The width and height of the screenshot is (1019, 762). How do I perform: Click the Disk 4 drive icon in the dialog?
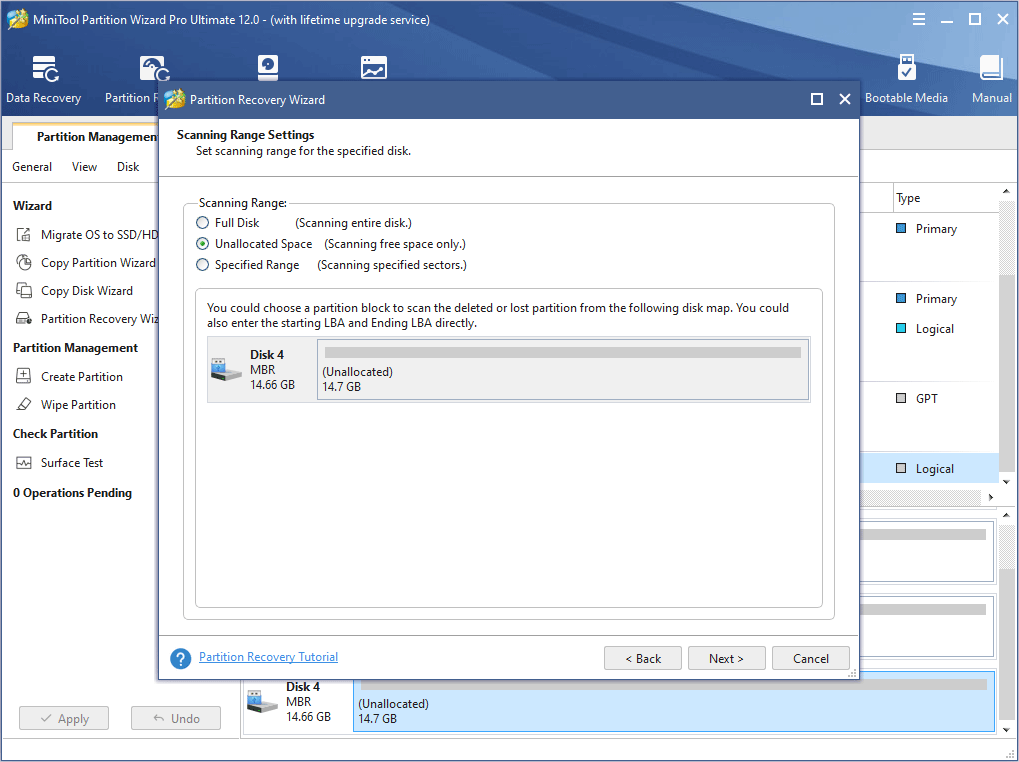pyautogui.click(x=226, y=370)
